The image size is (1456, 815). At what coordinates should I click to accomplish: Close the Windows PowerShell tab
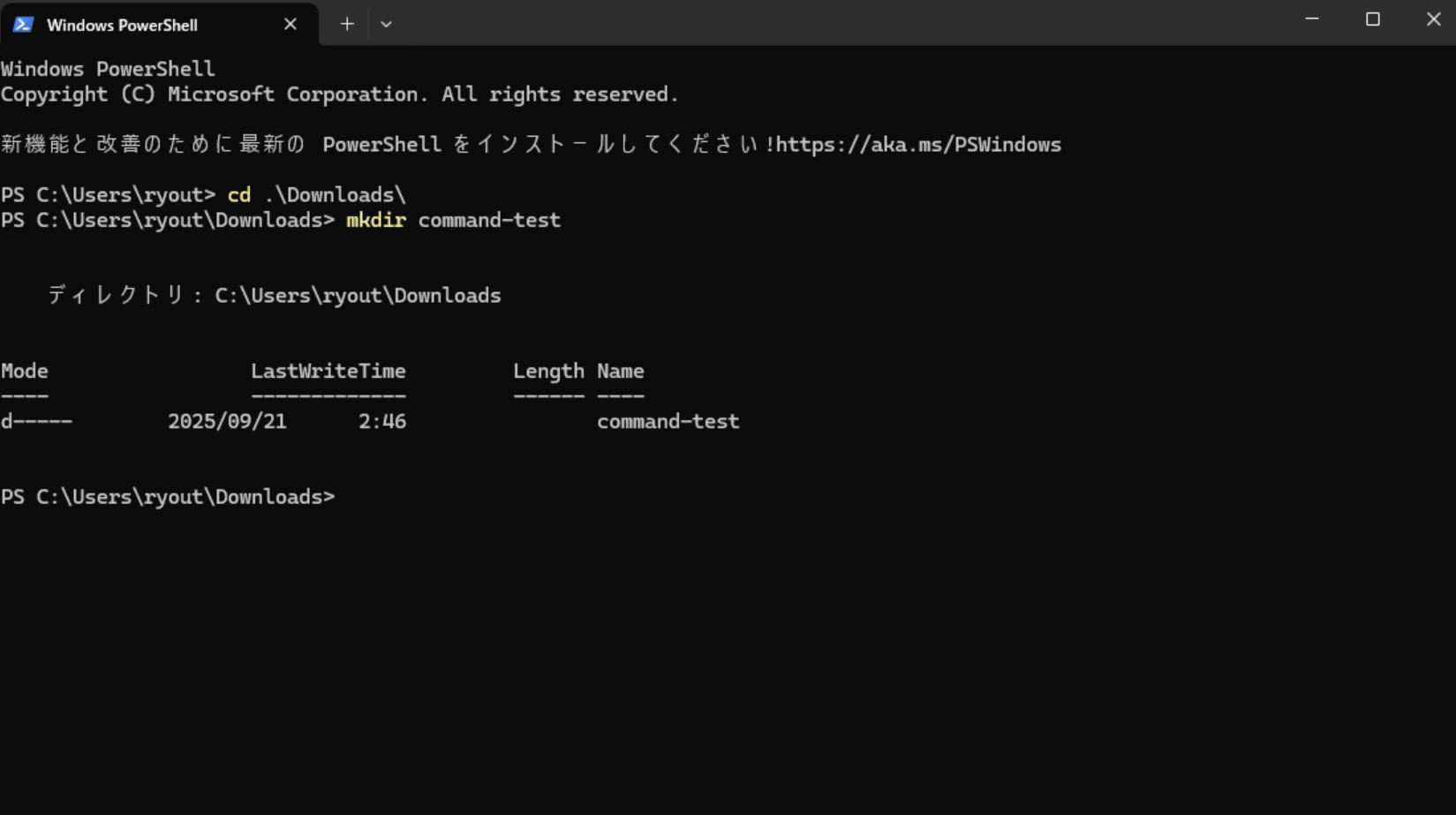[290, 25]
